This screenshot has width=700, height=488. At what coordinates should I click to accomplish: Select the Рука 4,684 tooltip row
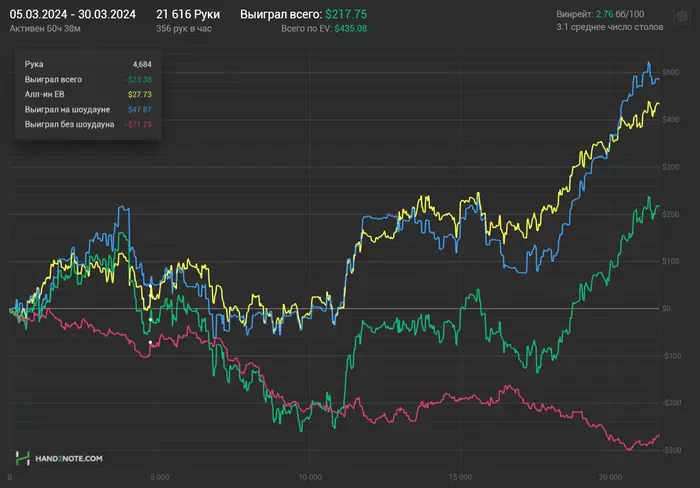[88, 64]
